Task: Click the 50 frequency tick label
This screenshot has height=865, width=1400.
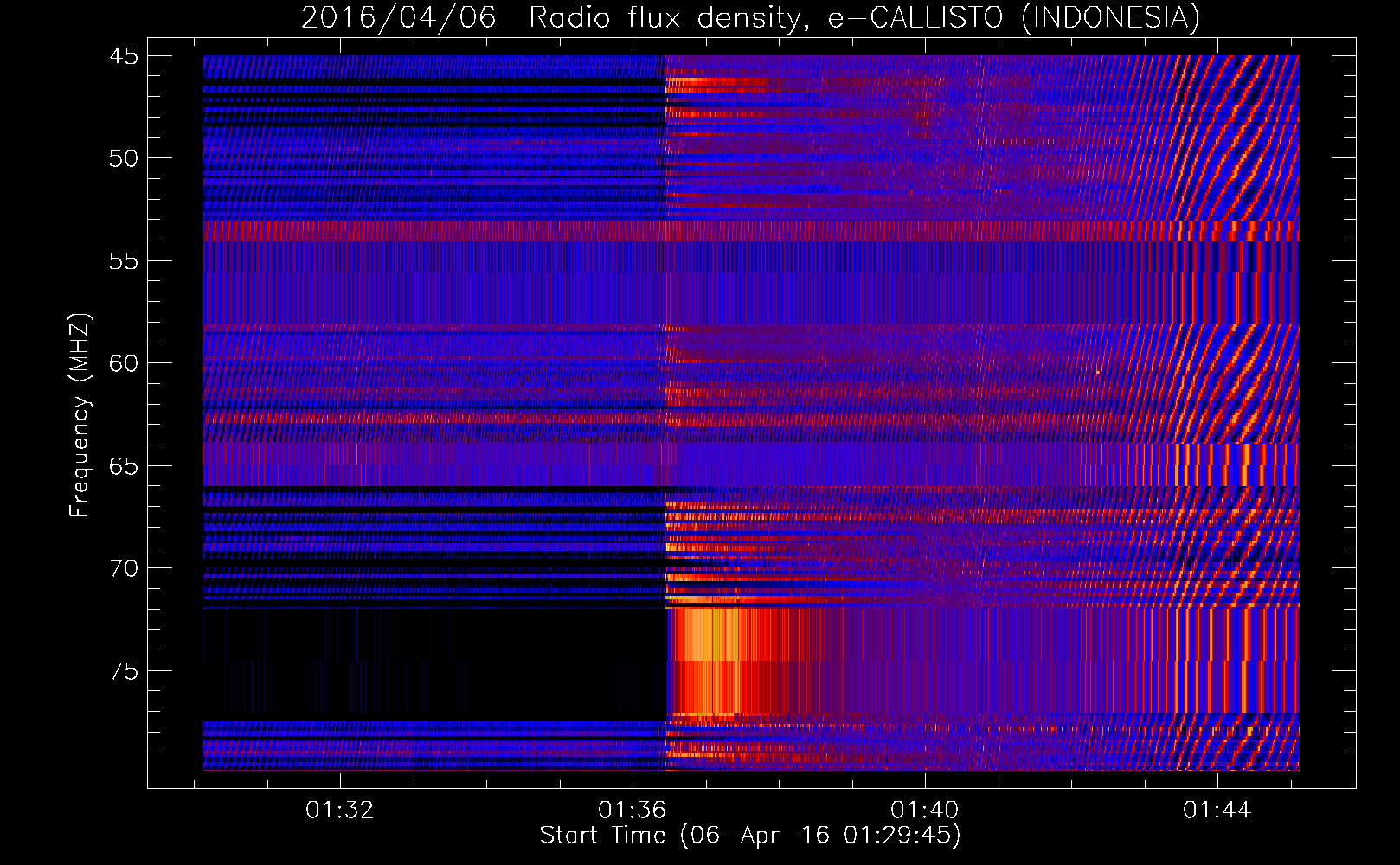Action: [x=123, y=158]
